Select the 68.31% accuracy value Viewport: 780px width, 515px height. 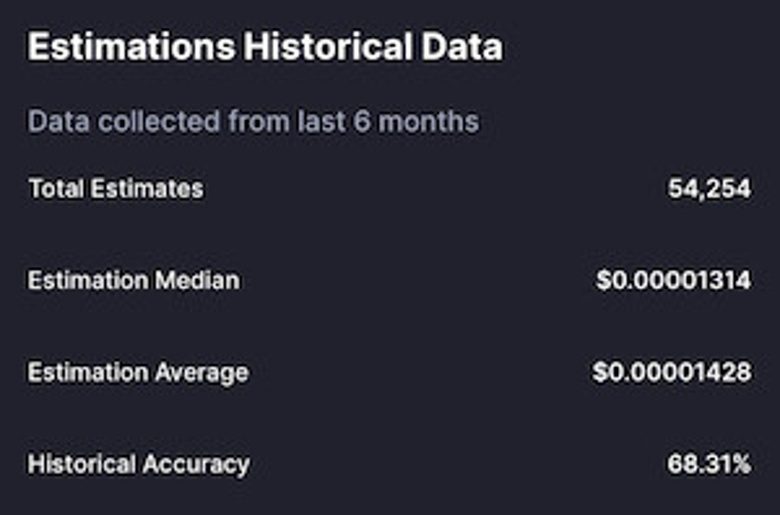(x=709, y=464)
